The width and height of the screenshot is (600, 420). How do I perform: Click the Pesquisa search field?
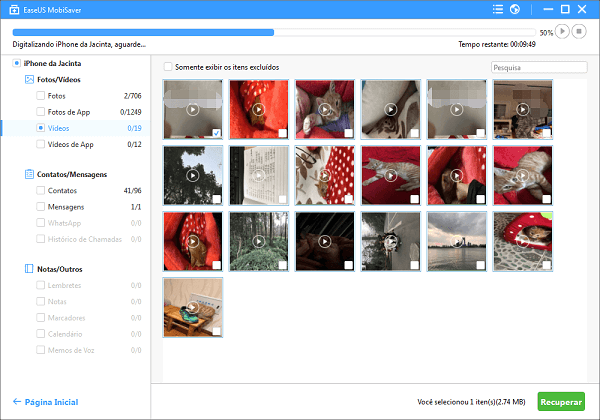pos(539,68)
